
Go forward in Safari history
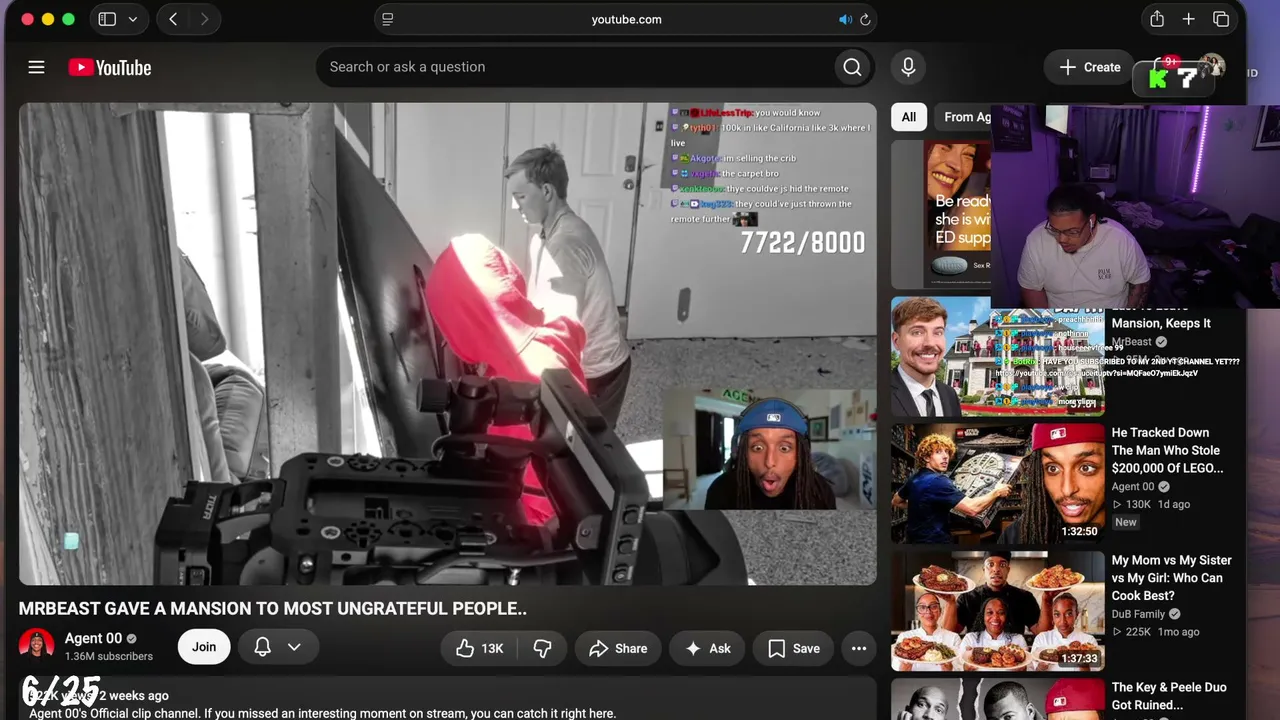pyautogui.click(x=204, y=19)
